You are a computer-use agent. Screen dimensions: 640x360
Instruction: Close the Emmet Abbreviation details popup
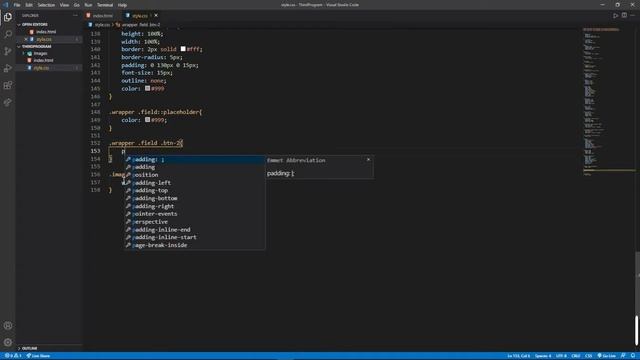(x=368, y=160)
